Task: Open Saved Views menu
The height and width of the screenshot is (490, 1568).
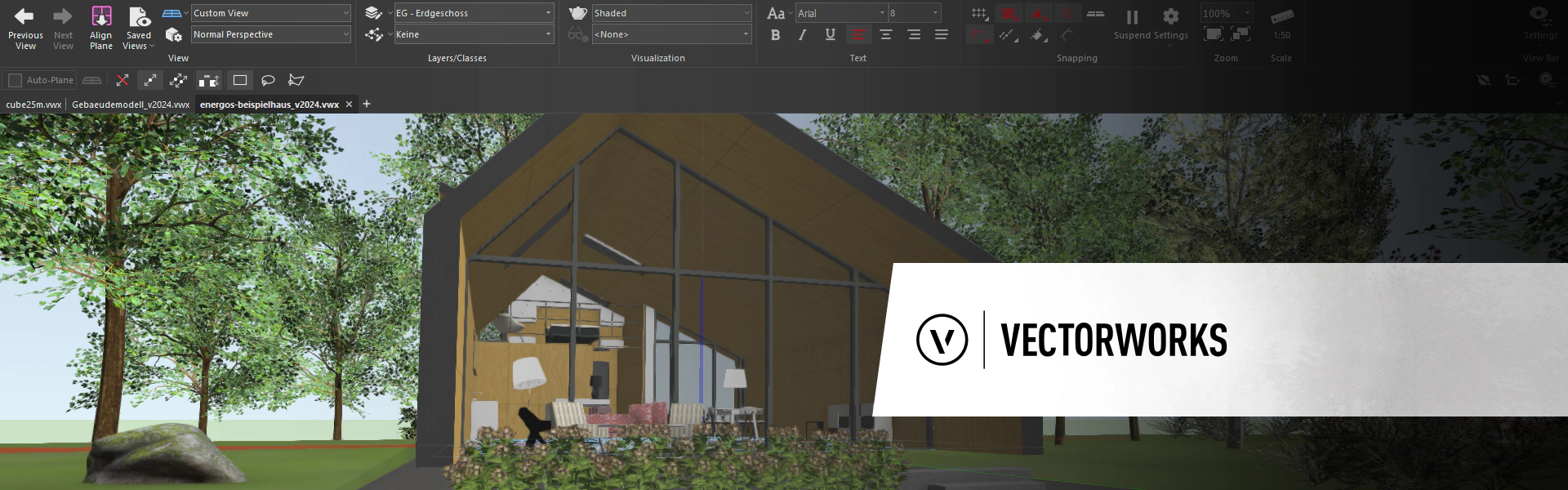Action: [x=139, y=24]
